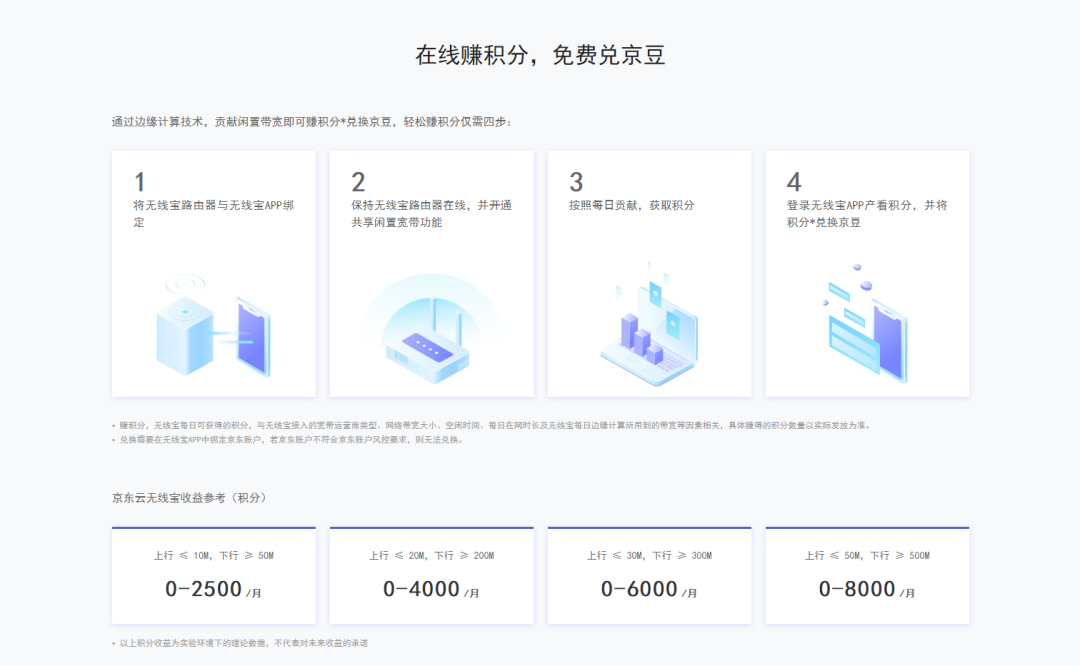Click the heading 在线赚积分，免费兑京豆
The width and height of the screenshot is (1080, 666).
pyautogui.click(x=540, y=55)
